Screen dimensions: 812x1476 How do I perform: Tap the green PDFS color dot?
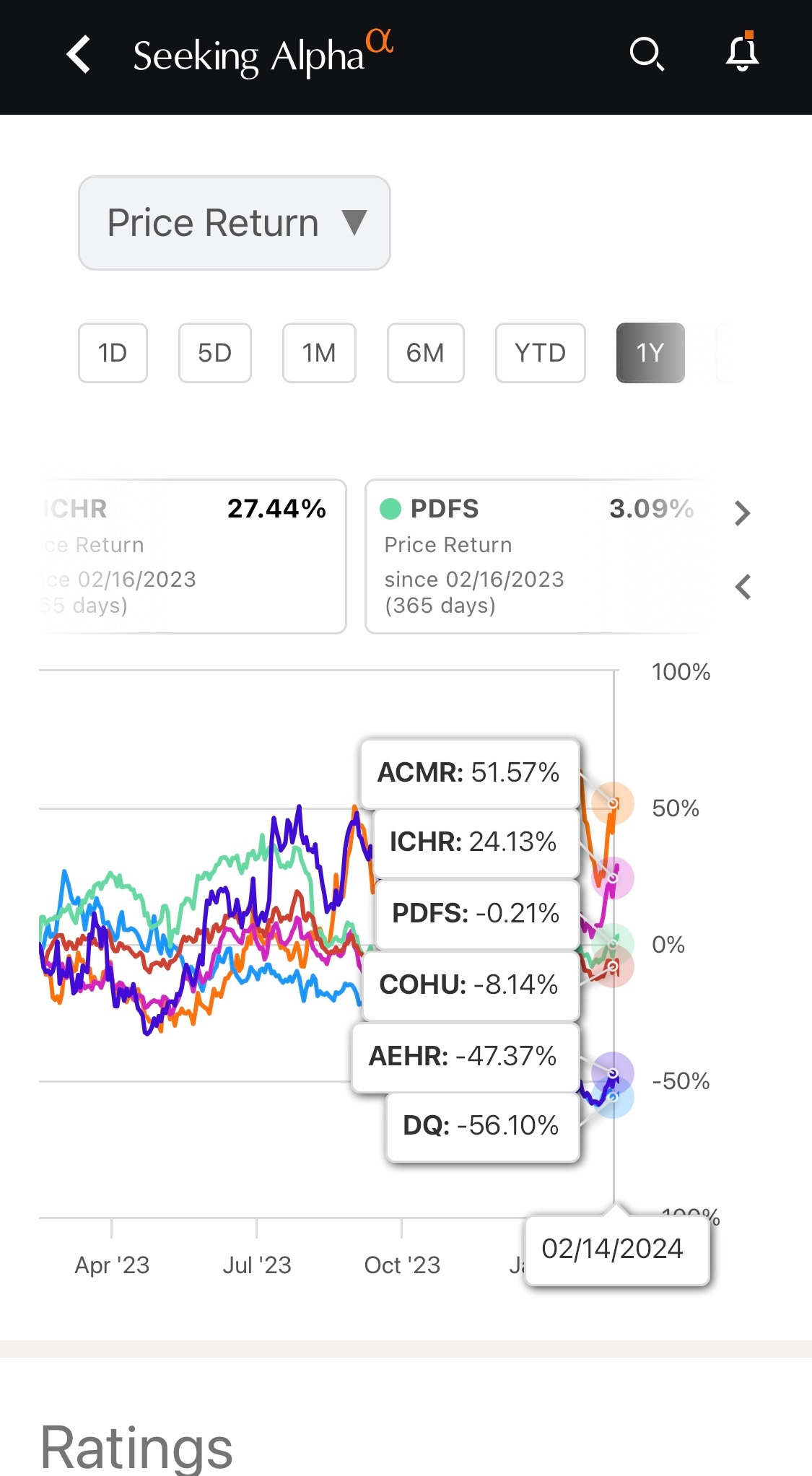(x=390, y=509)
